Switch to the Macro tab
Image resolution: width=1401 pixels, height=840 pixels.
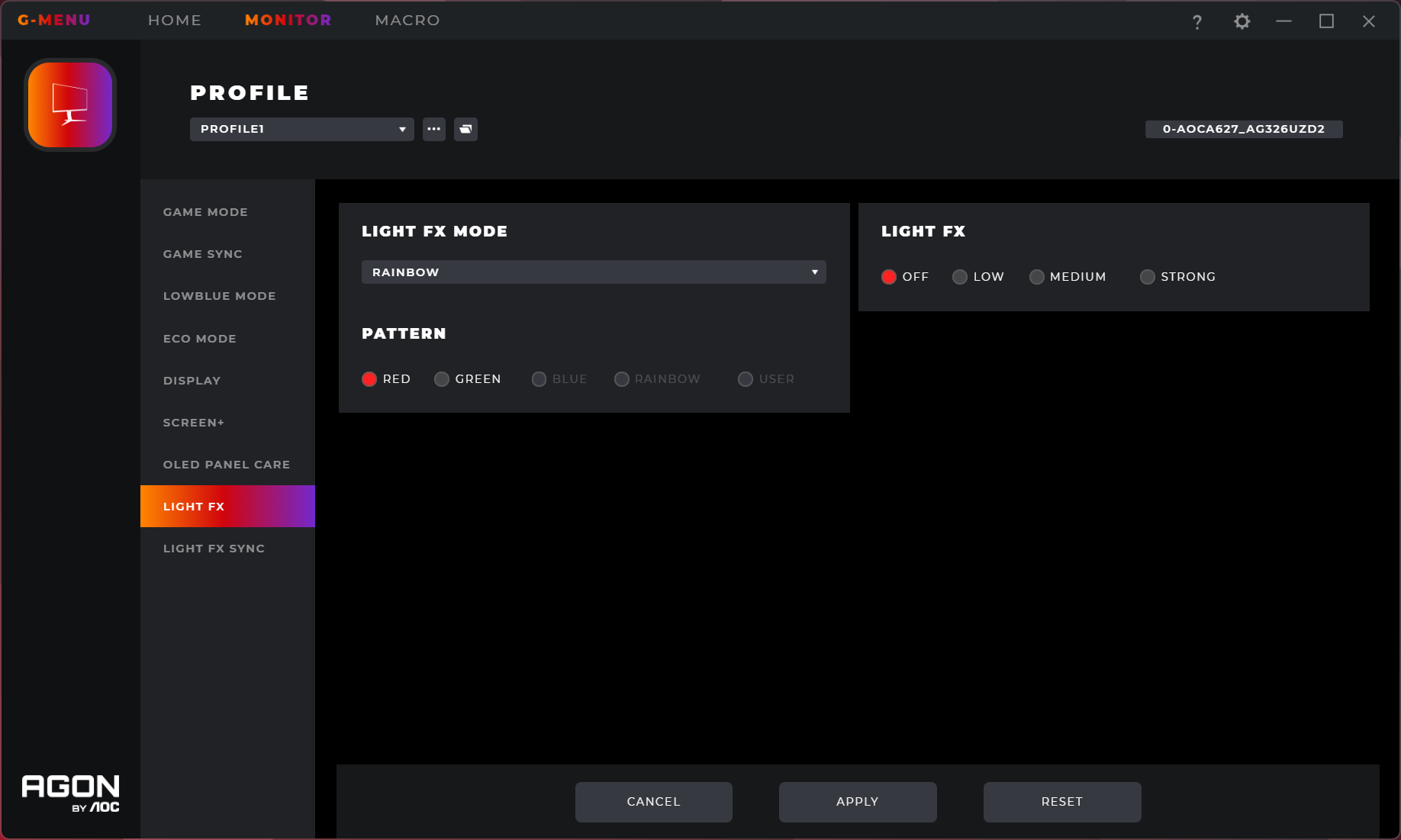point(407,20)
